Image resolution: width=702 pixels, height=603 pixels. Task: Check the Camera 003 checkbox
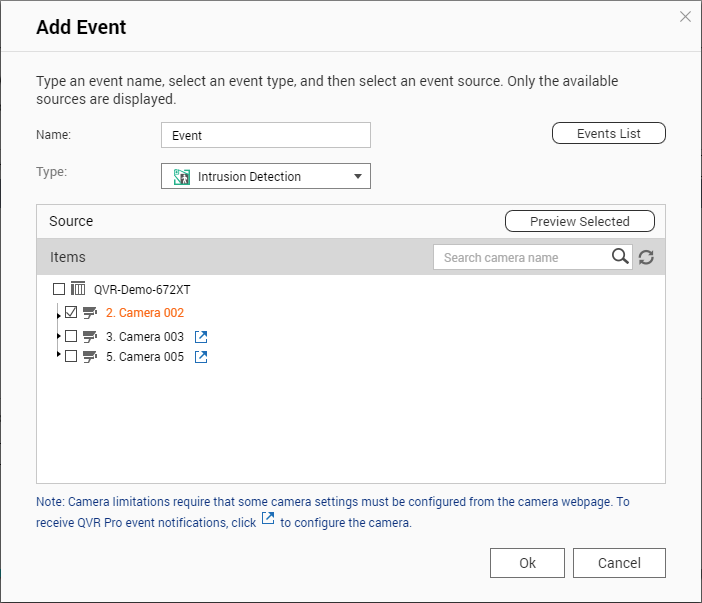(71, 337)
